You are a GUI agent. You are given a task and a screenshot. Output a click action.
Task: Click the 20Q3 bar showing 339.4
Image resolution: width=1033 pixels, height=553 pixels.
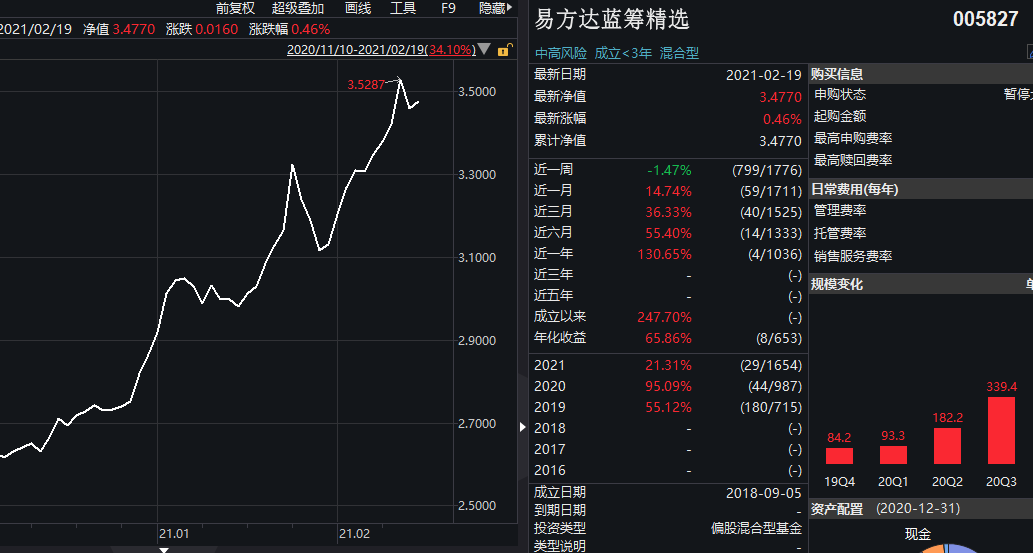[x=1001, y=430]
